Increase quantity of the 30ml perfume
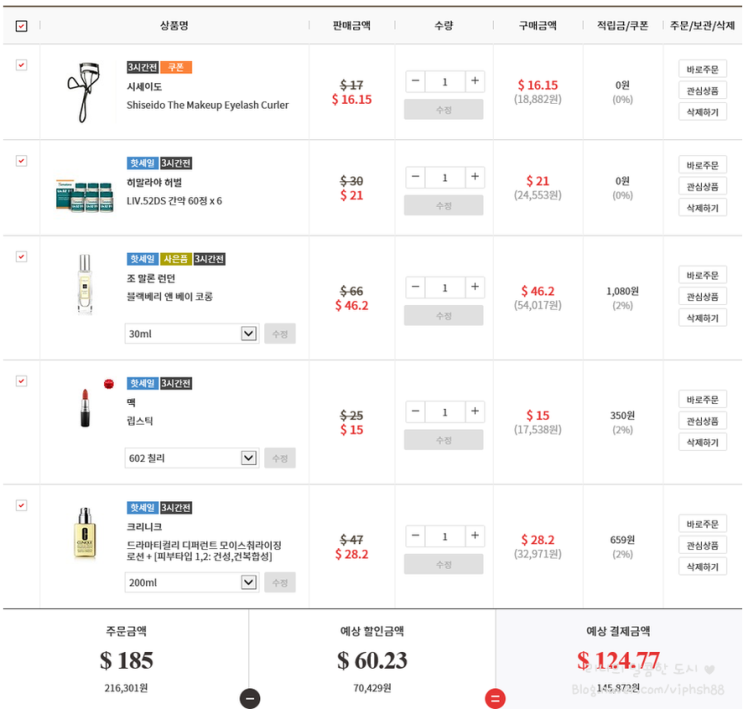Image resolution: width=743 pixels, height=709 pixels. 475,287
